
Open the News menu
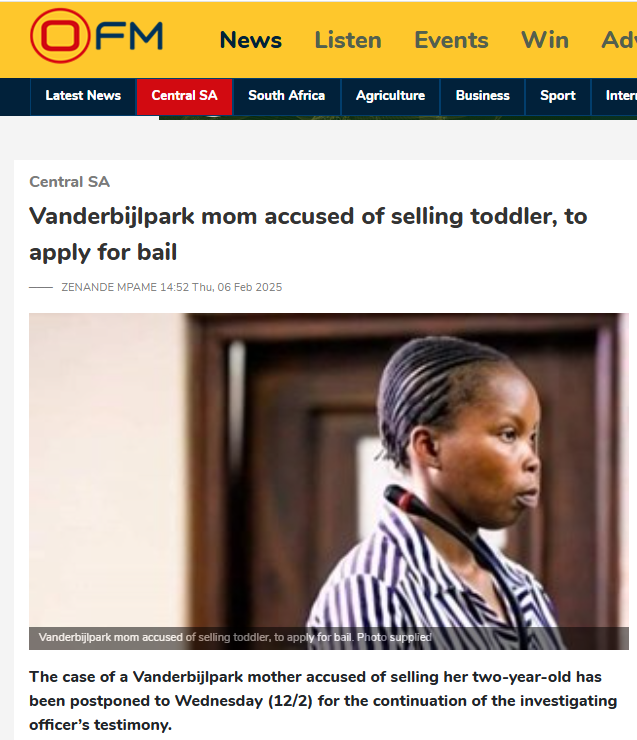(x=251, y=40)
